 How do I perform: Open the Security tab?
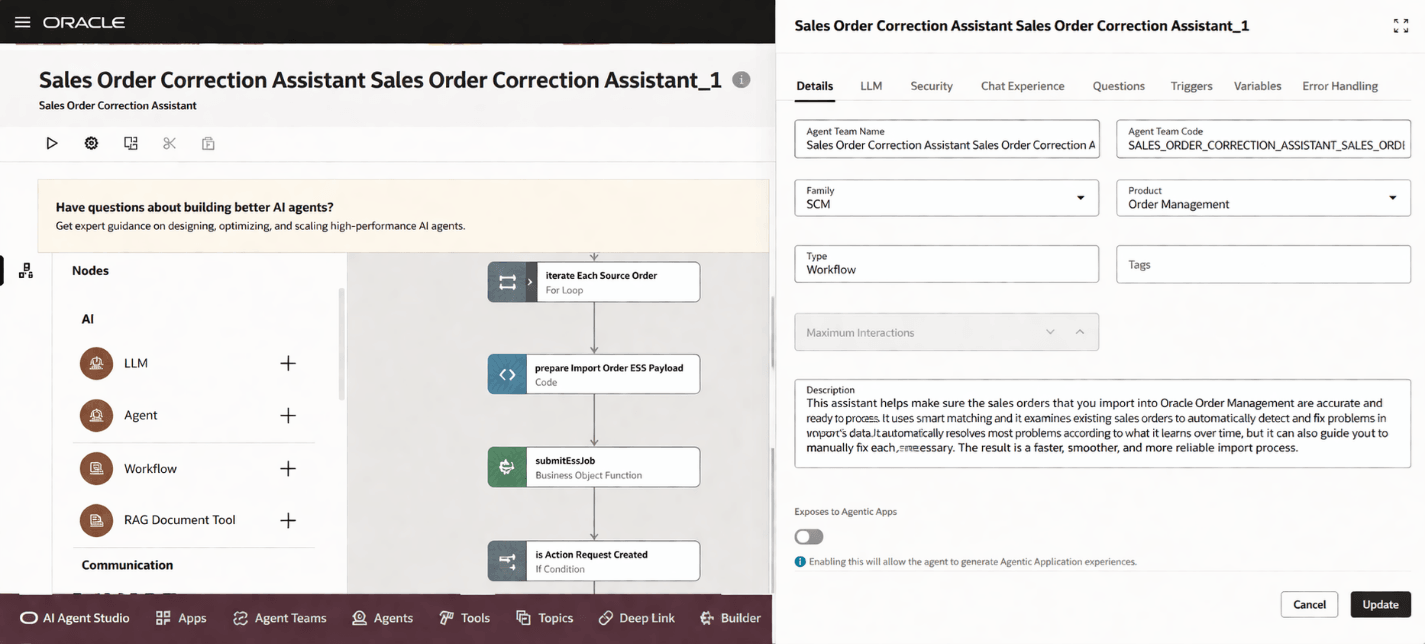(x=931, y=86)
